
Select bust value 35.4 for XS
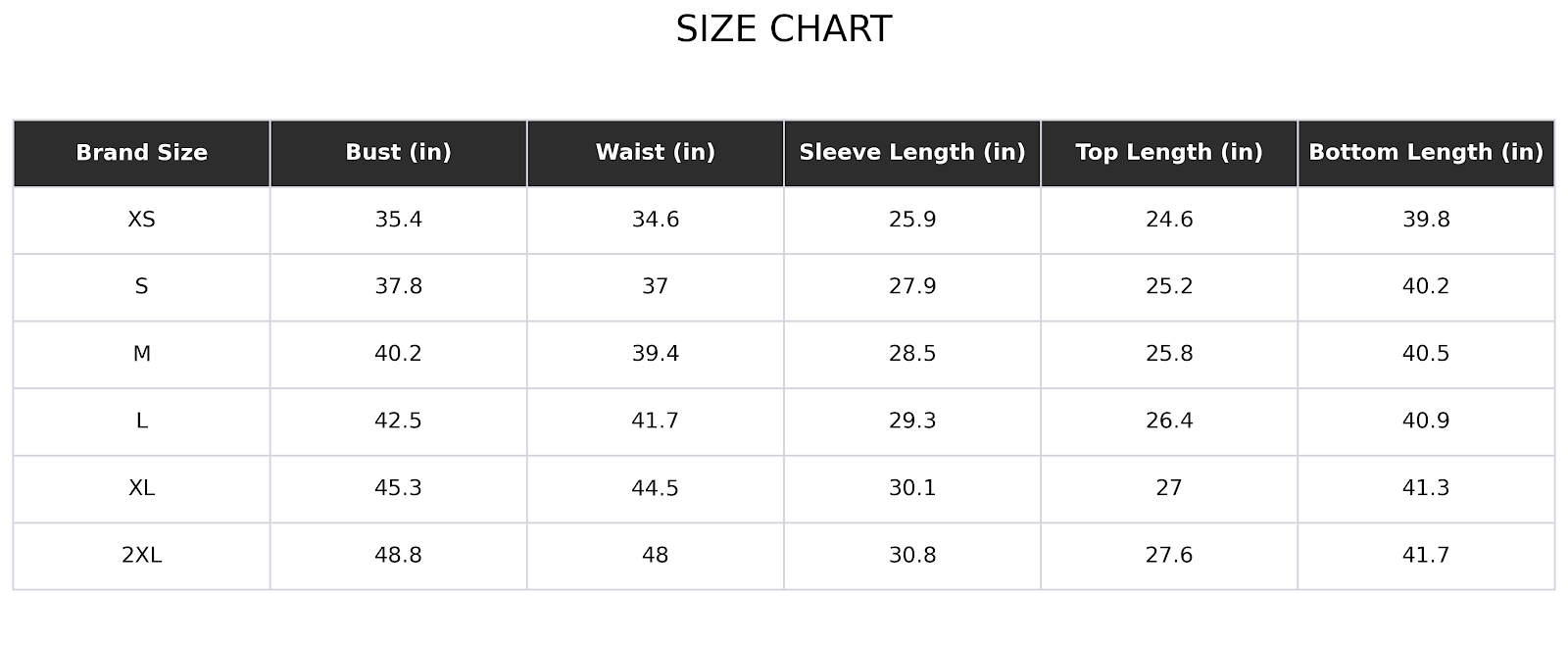(398, 220)
